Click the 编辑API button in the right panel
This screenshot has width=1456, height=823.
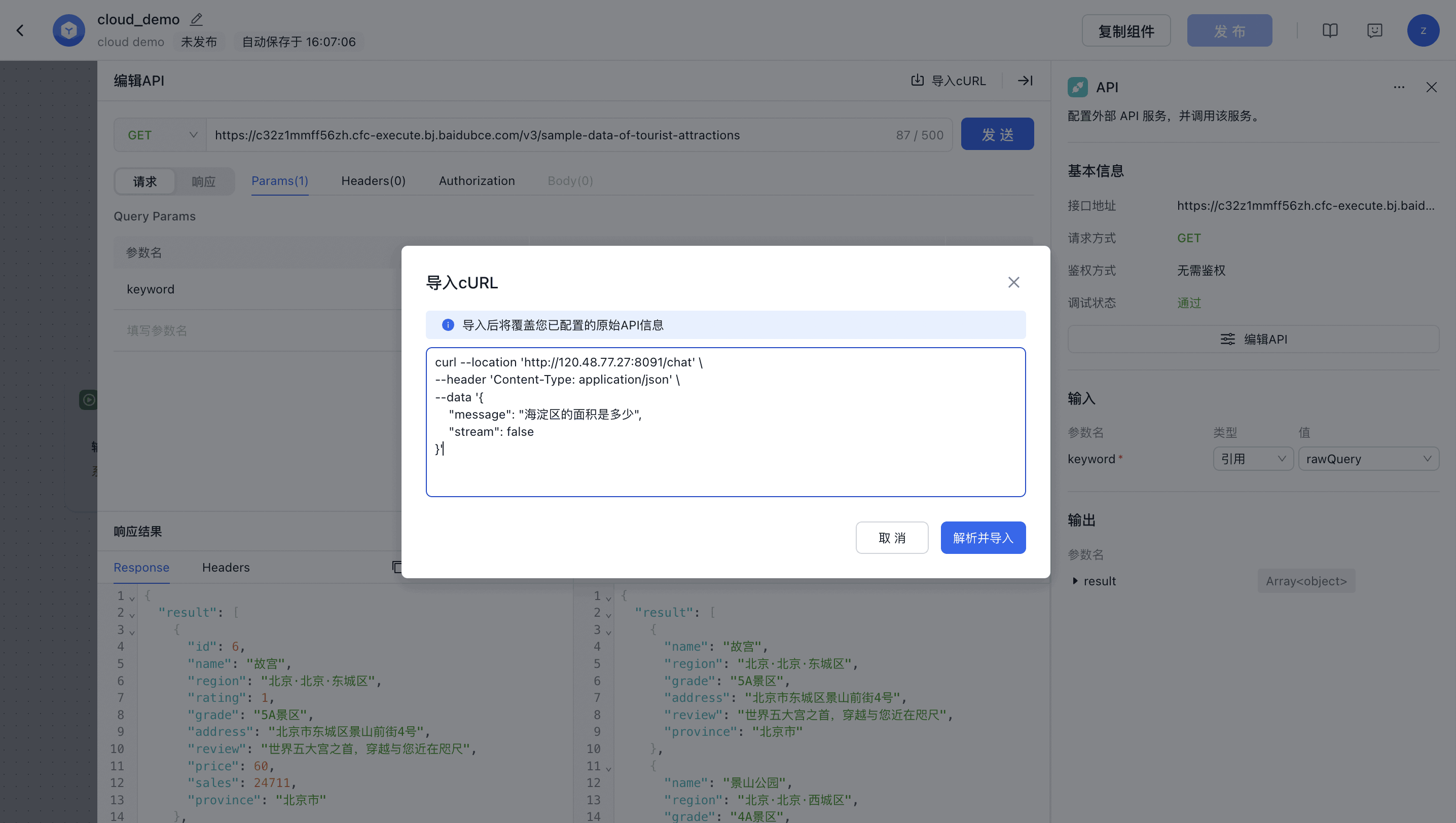click(x=1253, y=339)
